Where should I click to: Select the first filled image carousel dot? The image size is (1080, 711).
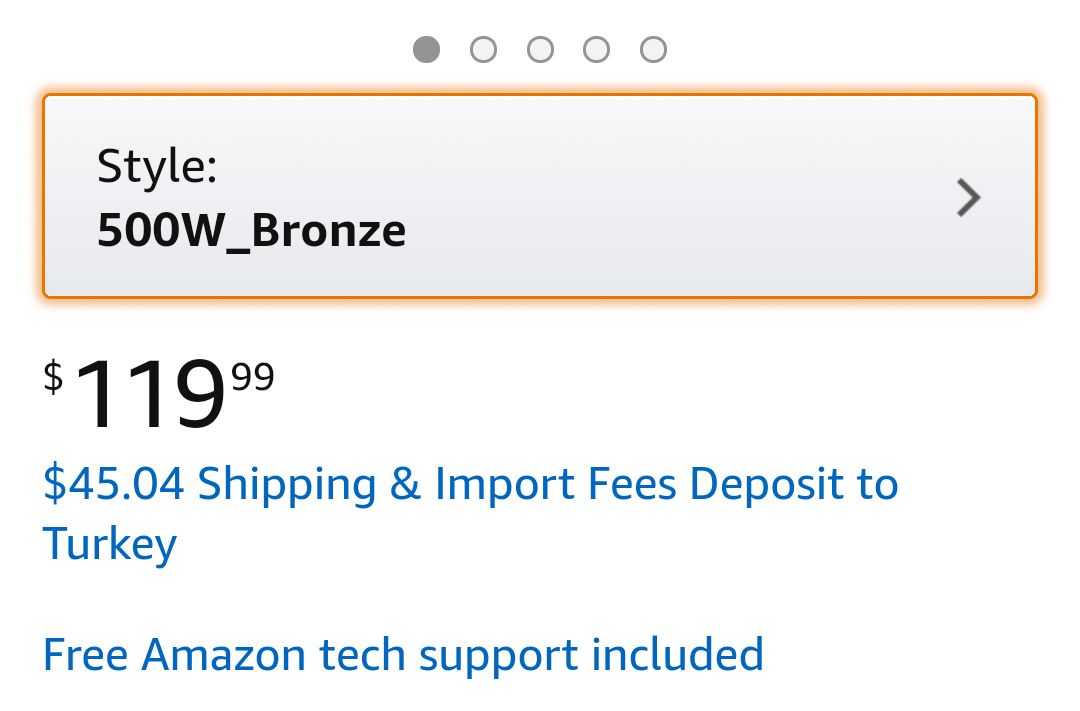click(x=427, y=49)
